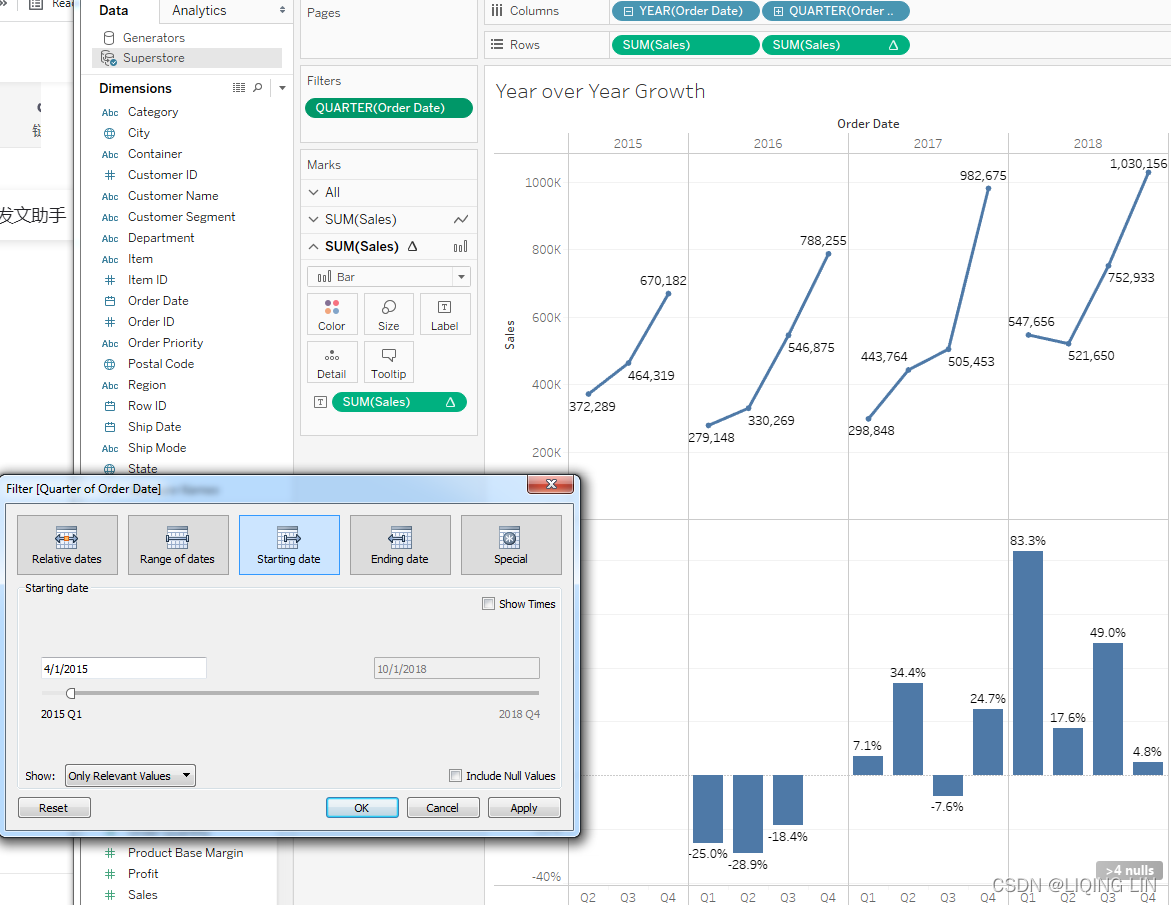
Task: Click the view data grid icon in Dimensions
Action: click(239, 88)
